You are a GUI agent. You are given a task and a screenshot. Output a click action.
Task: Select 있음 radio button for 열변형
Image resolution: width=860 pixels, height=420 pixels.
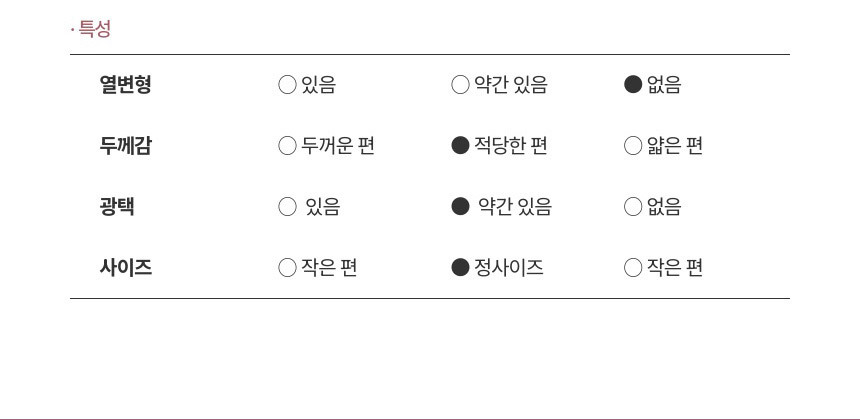tap(287, 85)
